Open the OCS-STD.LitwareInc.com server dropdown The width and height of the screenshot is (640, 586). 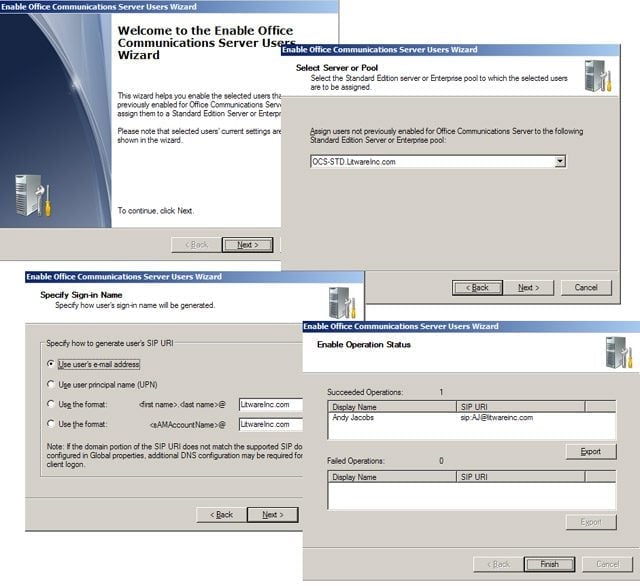pos(560,161)
